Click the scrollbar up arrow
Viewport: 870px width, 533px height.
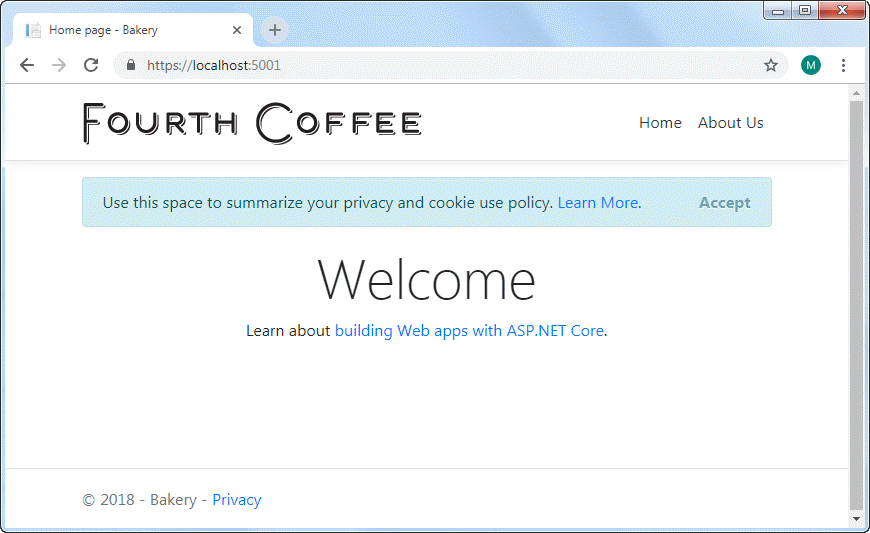[856, 93]
